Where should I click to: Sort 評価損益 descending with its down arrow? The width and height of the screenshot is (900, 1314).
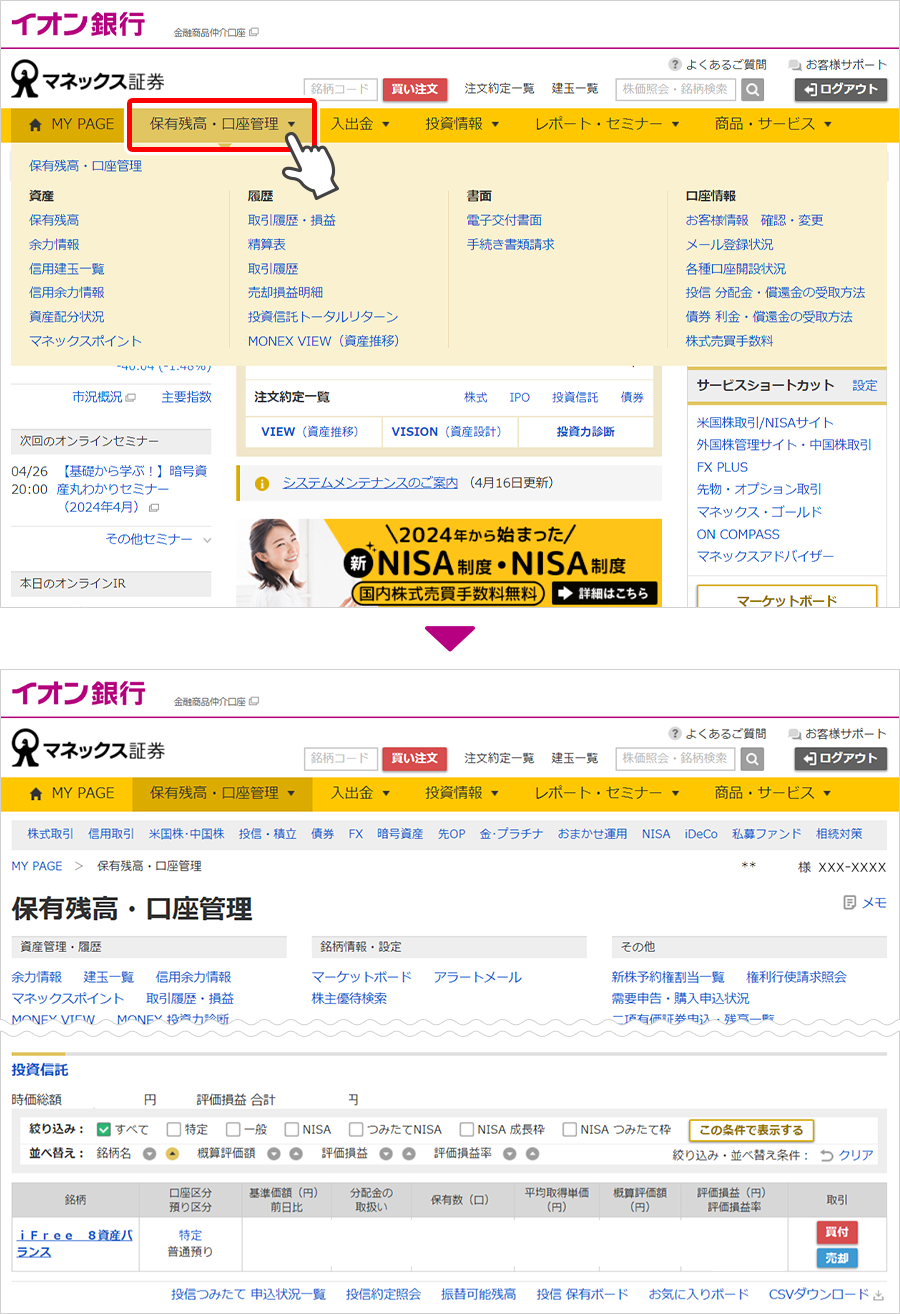point(386,1153)
